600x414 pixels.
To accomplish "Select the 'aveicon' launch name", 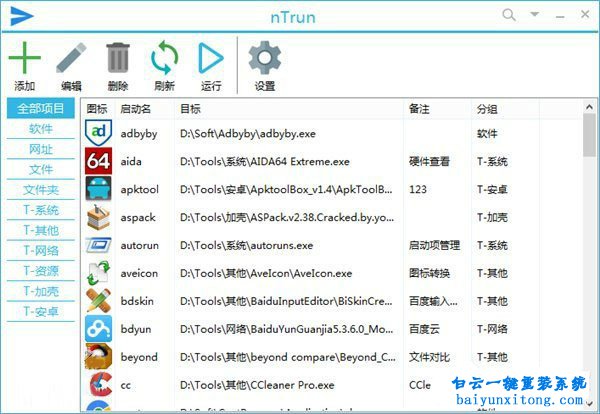I will tap(139, 273).
